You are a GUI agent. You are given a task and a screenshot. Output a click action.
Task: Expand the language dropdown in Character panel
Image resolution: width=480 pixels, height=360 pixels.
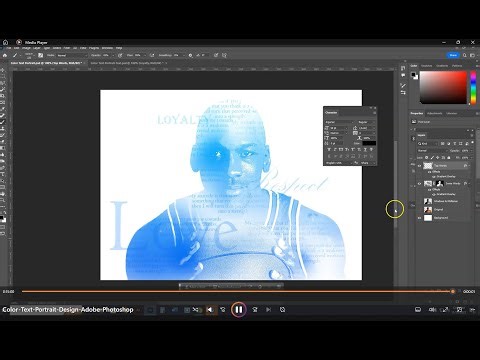point(339,163)
